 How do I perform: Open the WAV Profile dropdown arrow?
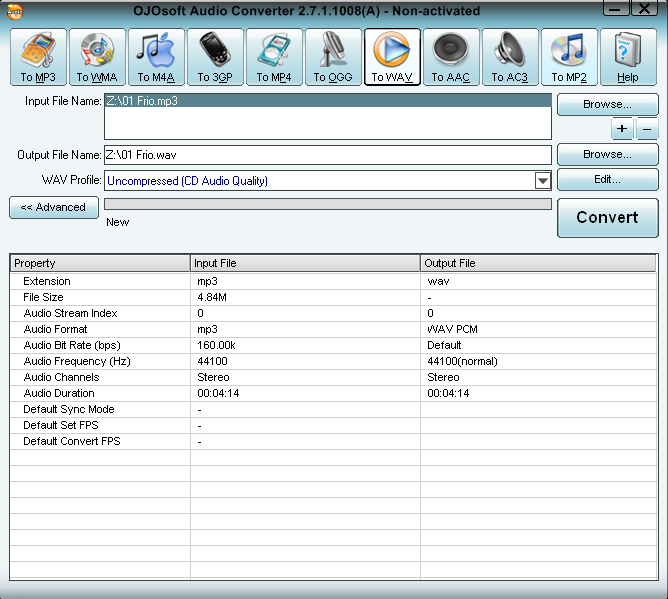pyautogui.click(x=542, y=181)
